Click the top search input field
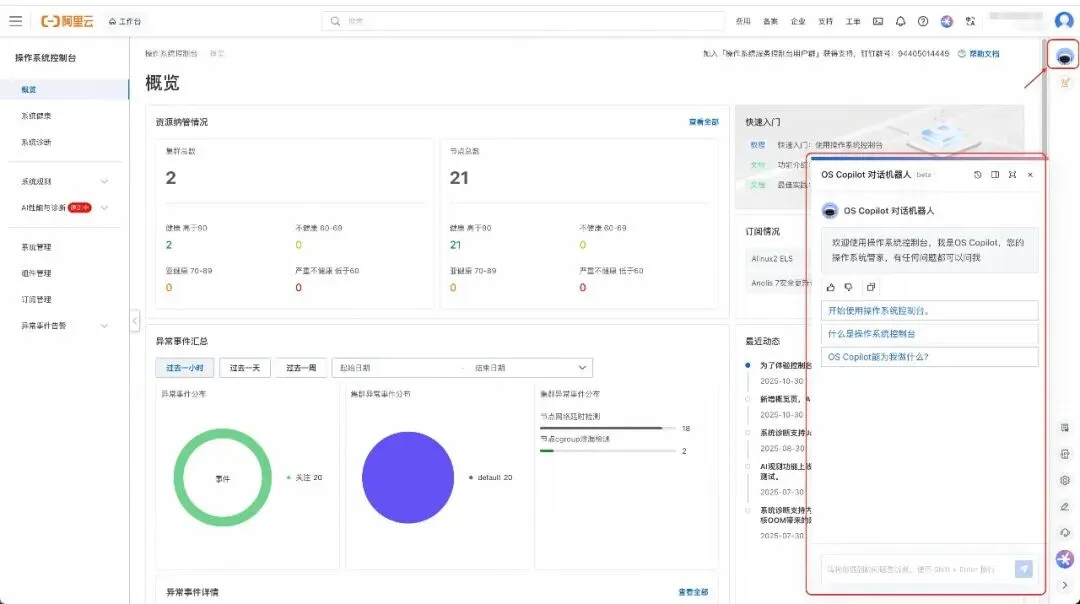This screenshot has height=604, width=1080. [x=523, y=21]
